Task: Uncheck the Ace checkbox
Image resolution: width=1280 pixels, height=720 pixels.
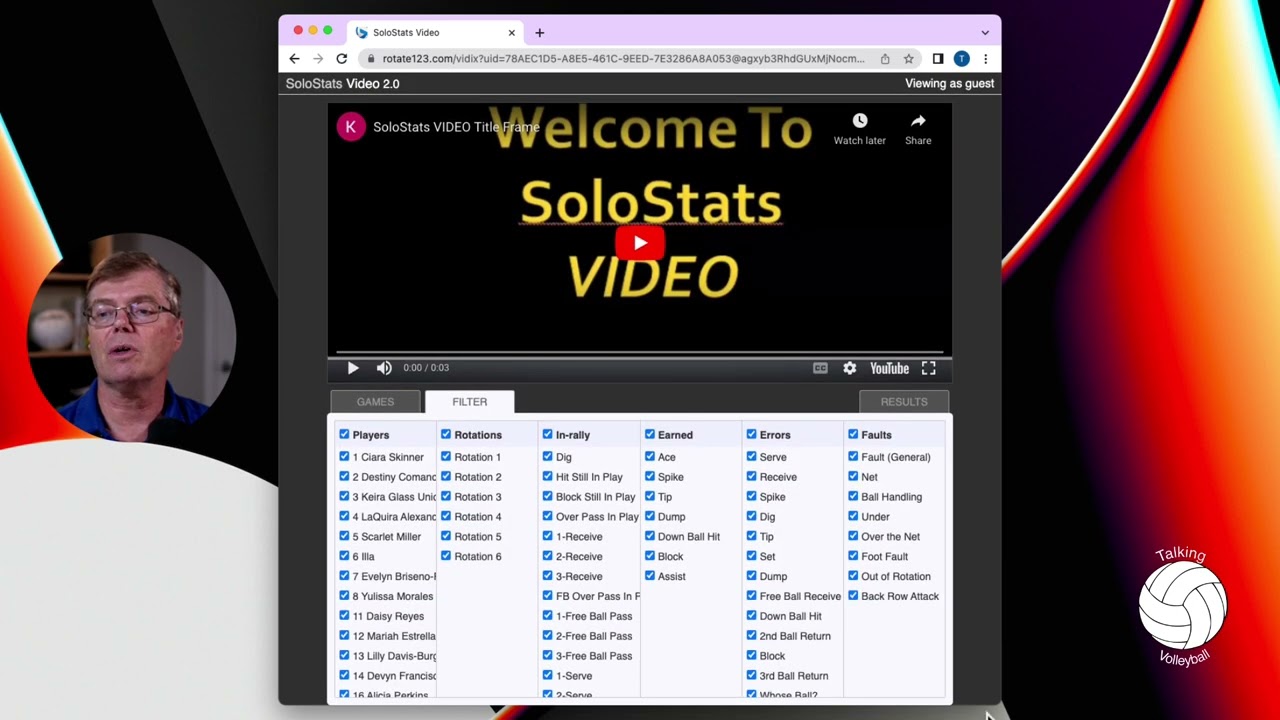Action: click(x=650, y=456)
